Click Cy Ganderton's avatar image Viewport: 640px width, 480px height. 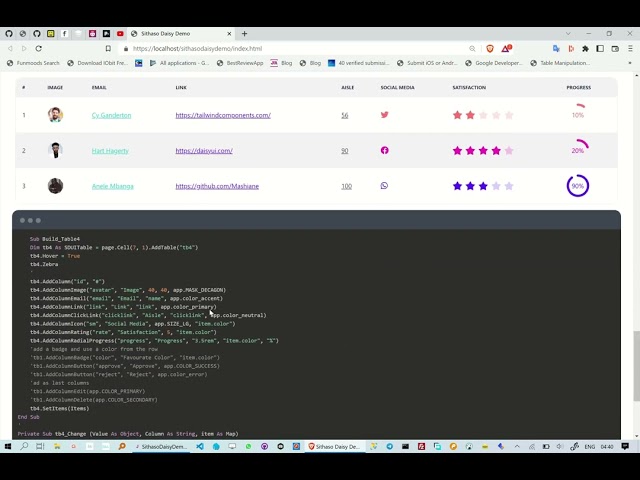click(x=55, y=115)
